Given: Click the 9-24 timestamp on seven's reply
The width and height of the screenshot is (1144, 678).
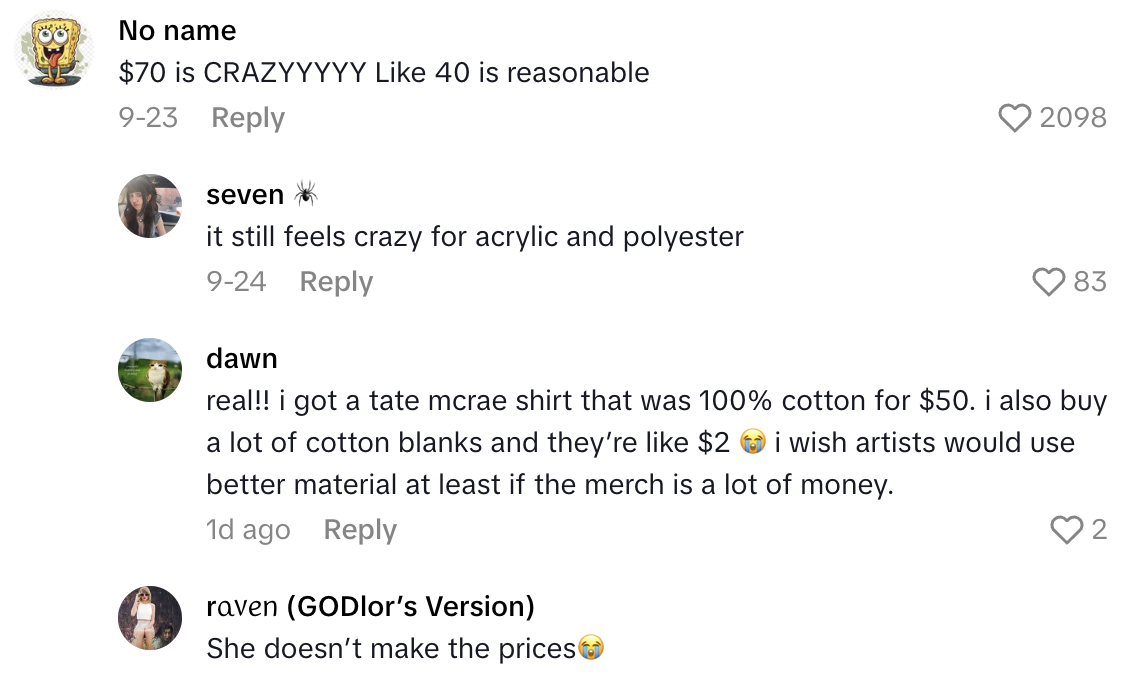Looking at the screenshot, I should [x=238, y=282].
